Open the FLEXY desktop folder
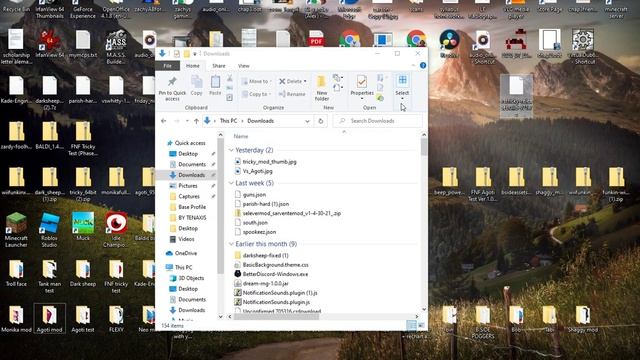Viewport: 640px width, 360px height. coord(116,318)
